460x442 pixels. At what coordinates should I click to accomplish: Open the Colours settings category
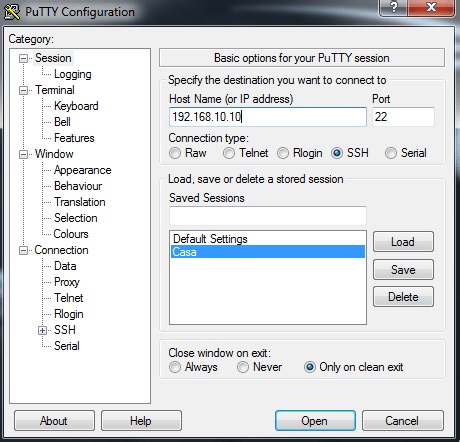pyautogui.click(x=71, y=234)
